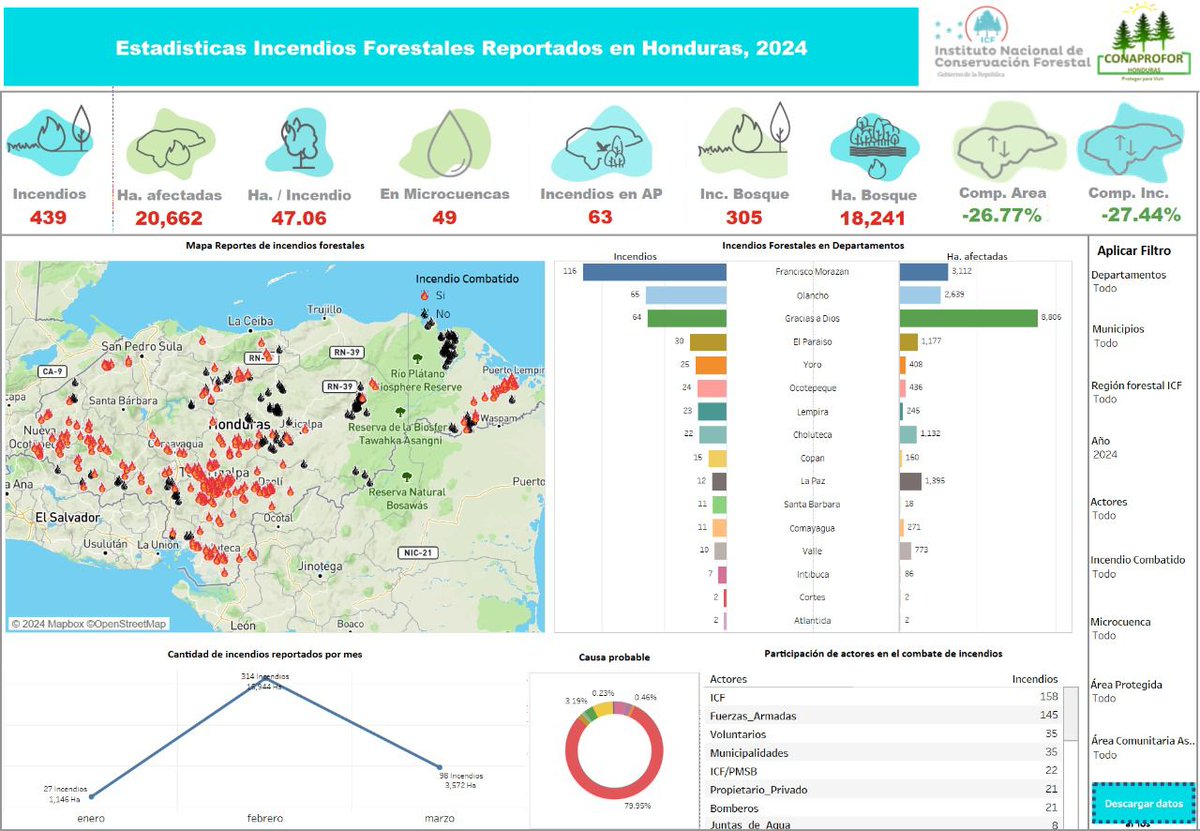Click the Choluteca department label
The image size is (1200, 831).
click(x=811, y=435)
